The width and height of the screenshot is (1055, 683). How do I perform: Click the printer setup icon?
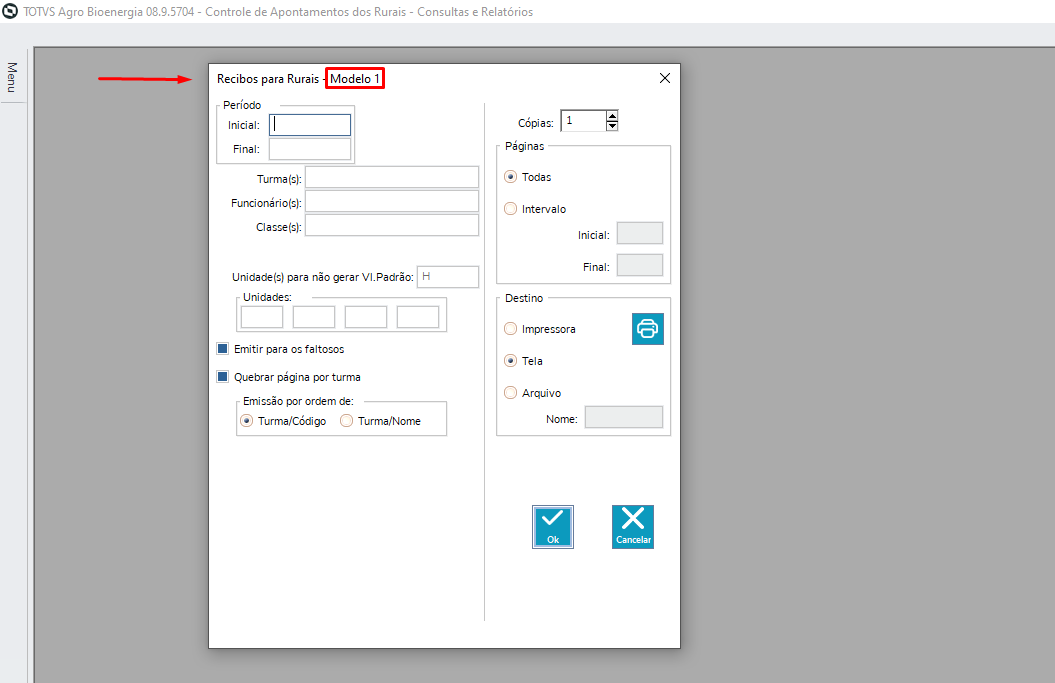pyautogui.click(x=647, y=328)
